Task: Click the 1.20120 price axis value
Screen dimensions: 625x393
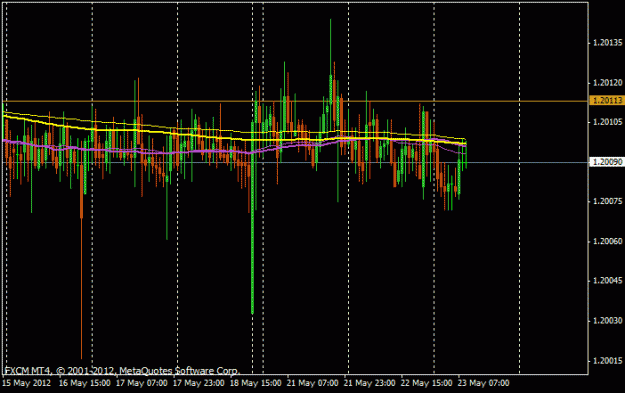Action: pos(608,83)
